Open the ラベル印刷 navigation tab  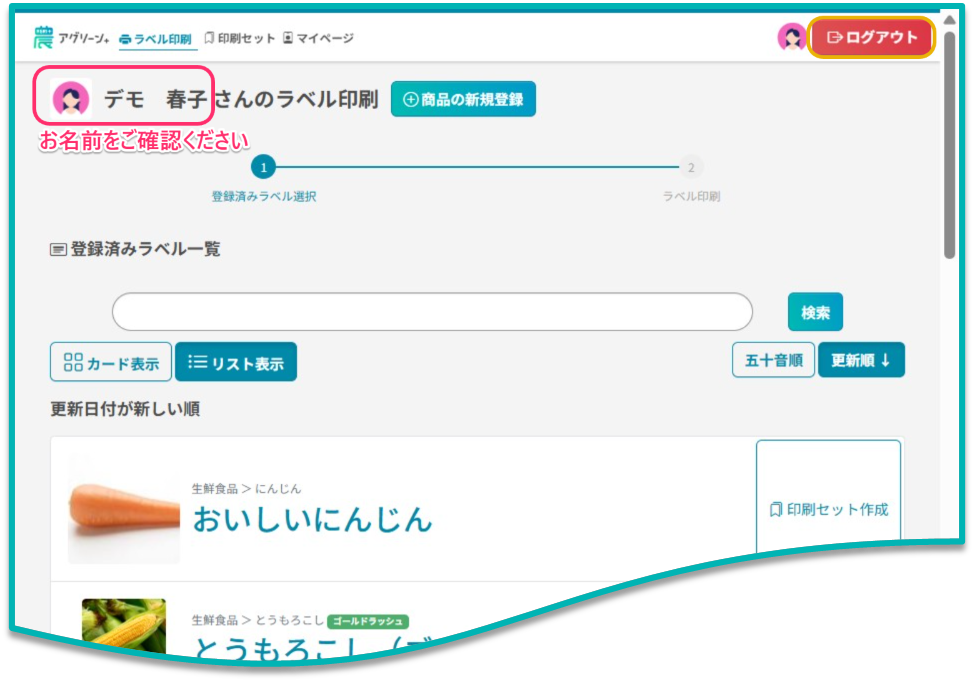click(x=154, y=39)
